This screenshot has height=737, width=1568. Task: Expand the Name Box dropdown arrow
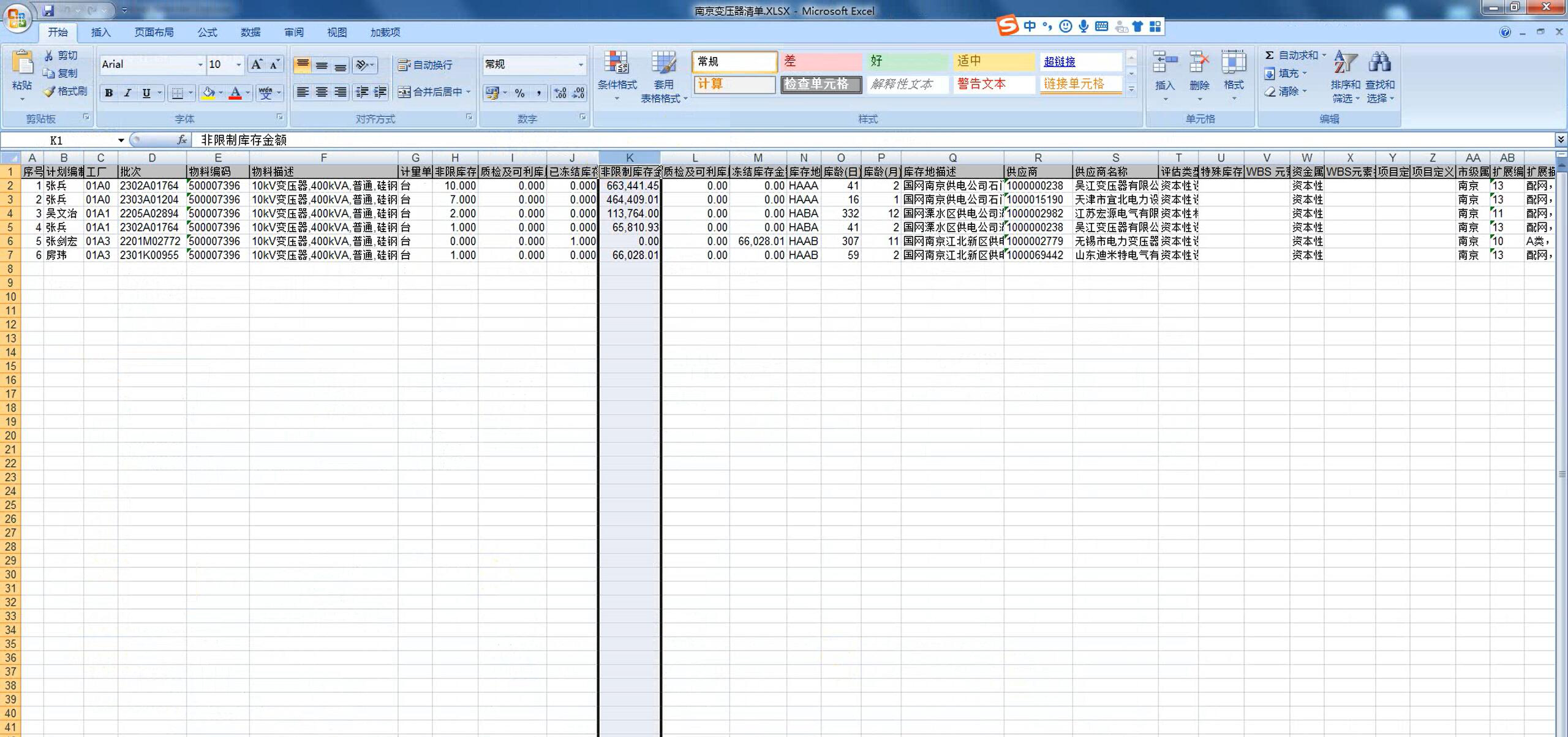(121, 140)
